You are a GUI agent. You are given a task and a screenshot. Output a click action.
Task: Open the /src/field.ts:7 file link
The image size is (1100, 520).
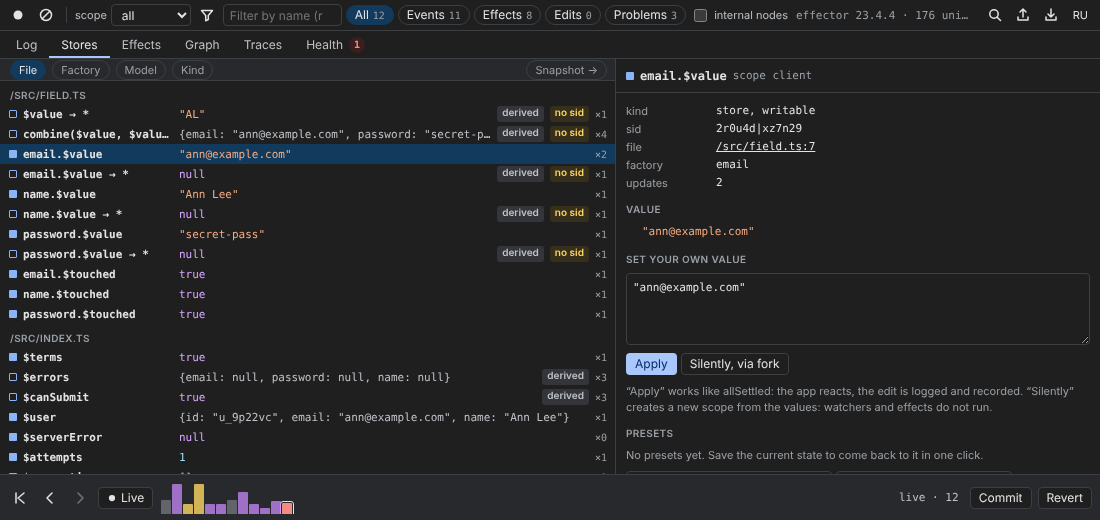pyautogui.click(x=765, y=147)
